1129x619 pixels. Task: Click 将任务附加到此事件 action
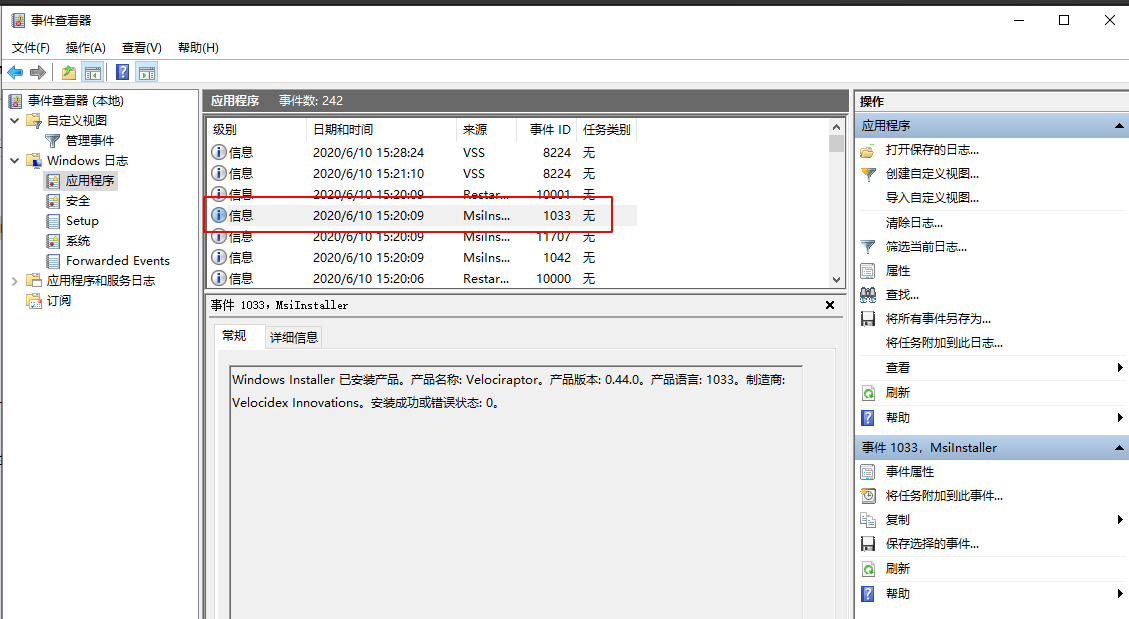click(x=943, y=496)
